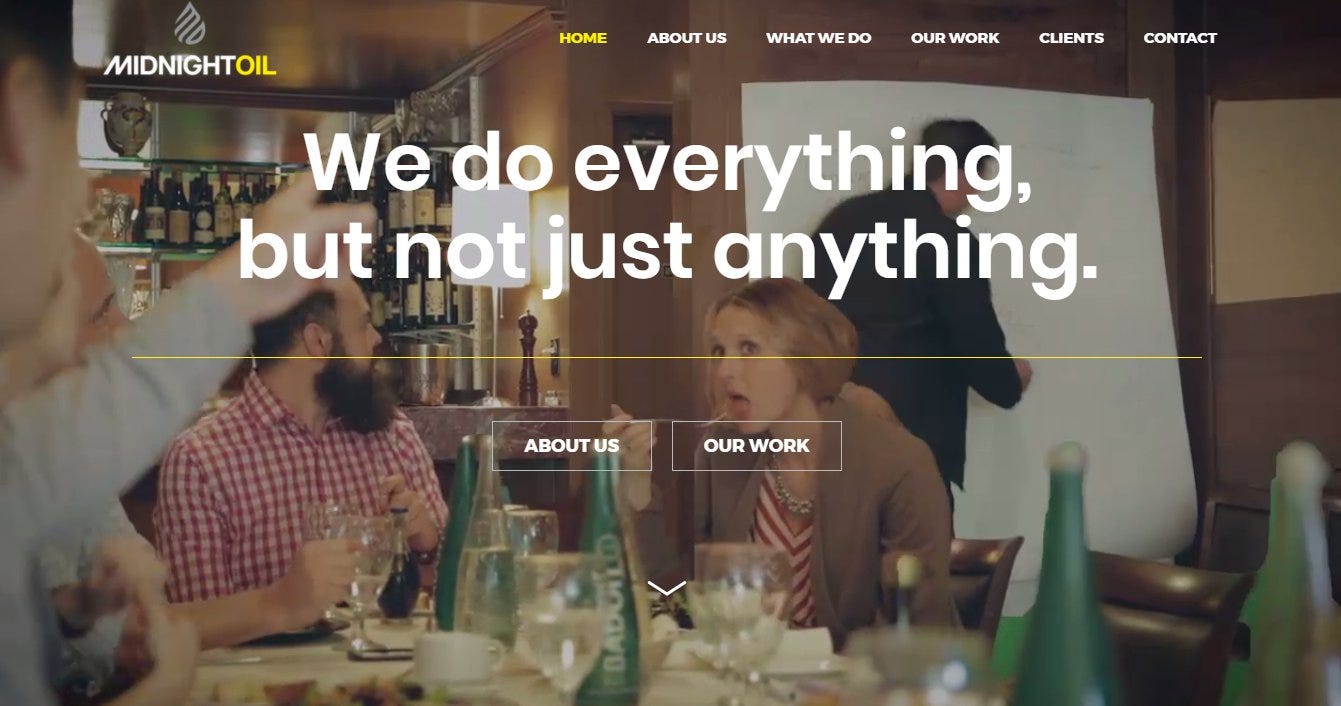Viewport: 1341px width, 706px height.
Task: Click the 'We do everything,' headline line
Action: (668, 165)
